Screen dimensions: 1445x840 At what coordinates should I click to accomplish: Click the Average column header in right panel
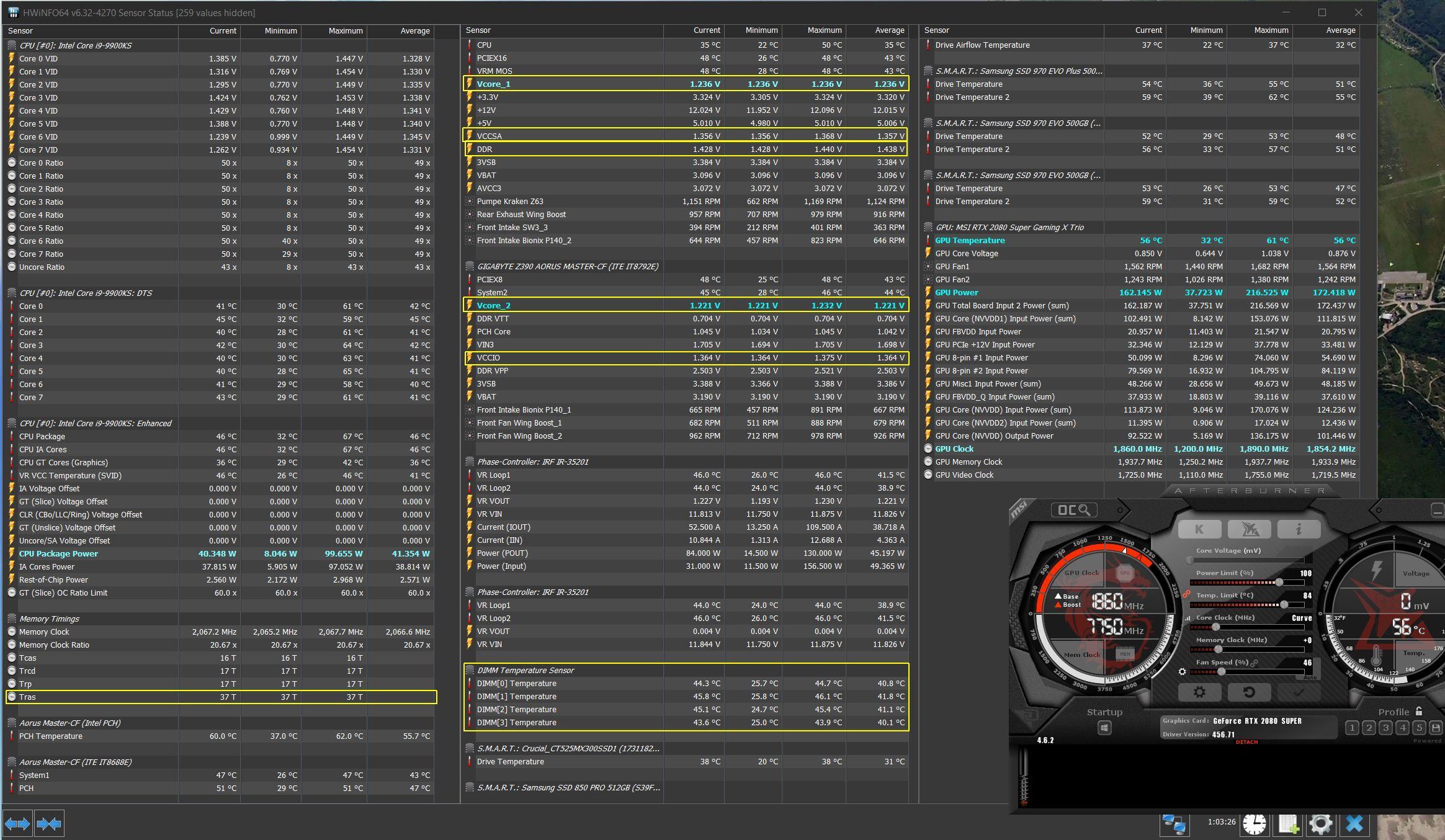click(x=1326, y=30)
